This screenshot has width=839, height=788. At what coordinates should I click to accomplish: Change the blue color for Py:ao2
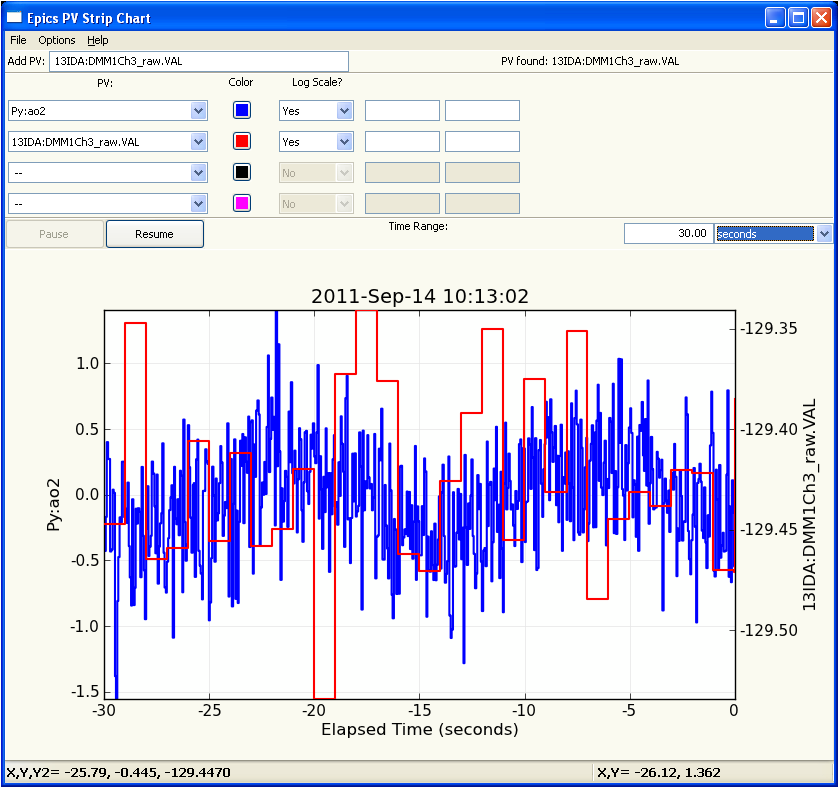point(241,109)
